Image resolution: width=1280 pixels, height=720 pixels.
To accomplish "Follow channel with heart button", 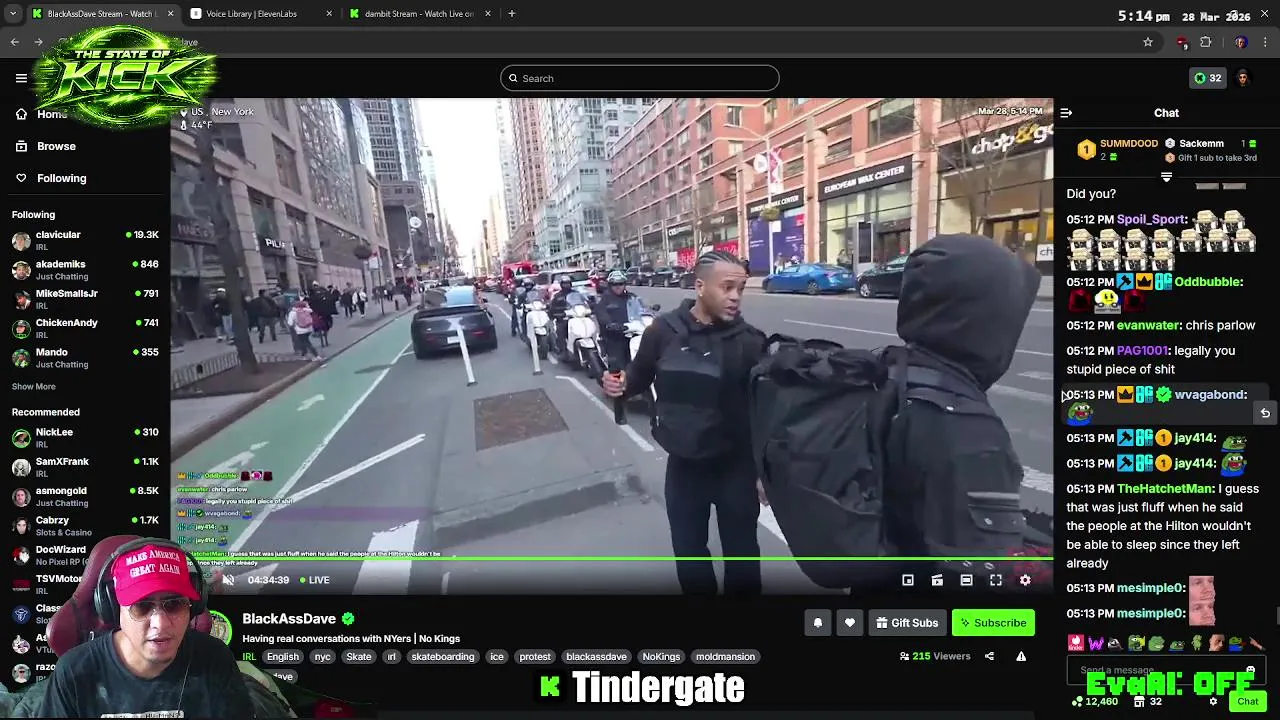I will point(849,623).
